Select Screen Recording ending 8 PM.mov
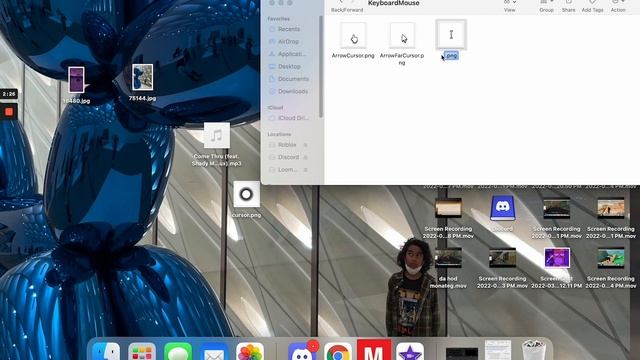640x360 pixels. click(x=448, y=208)
